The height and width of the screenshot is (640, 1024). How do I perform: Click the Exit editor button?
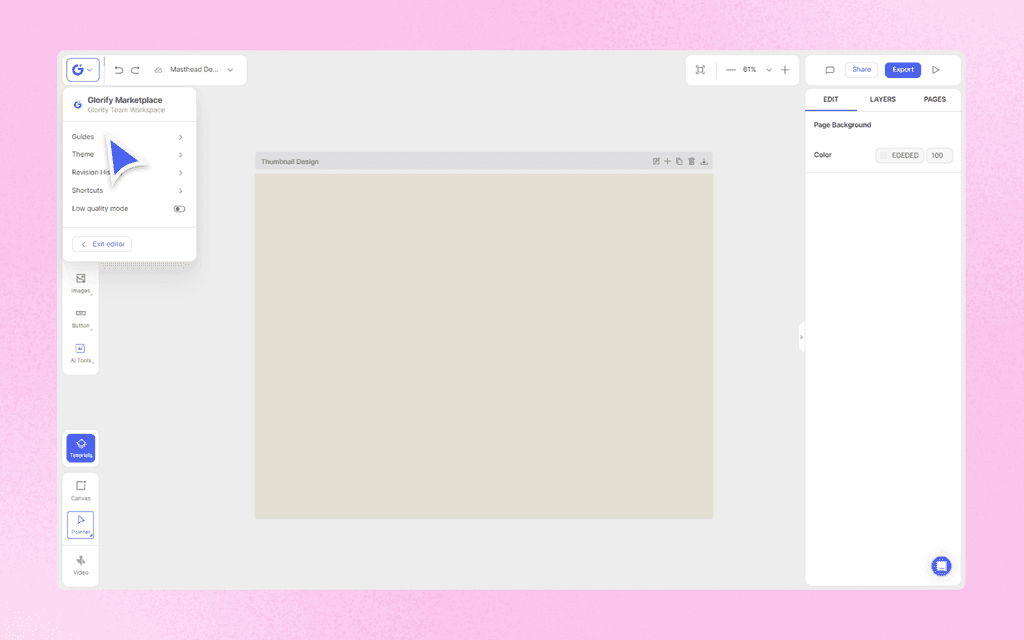click(x=101, y=243)
